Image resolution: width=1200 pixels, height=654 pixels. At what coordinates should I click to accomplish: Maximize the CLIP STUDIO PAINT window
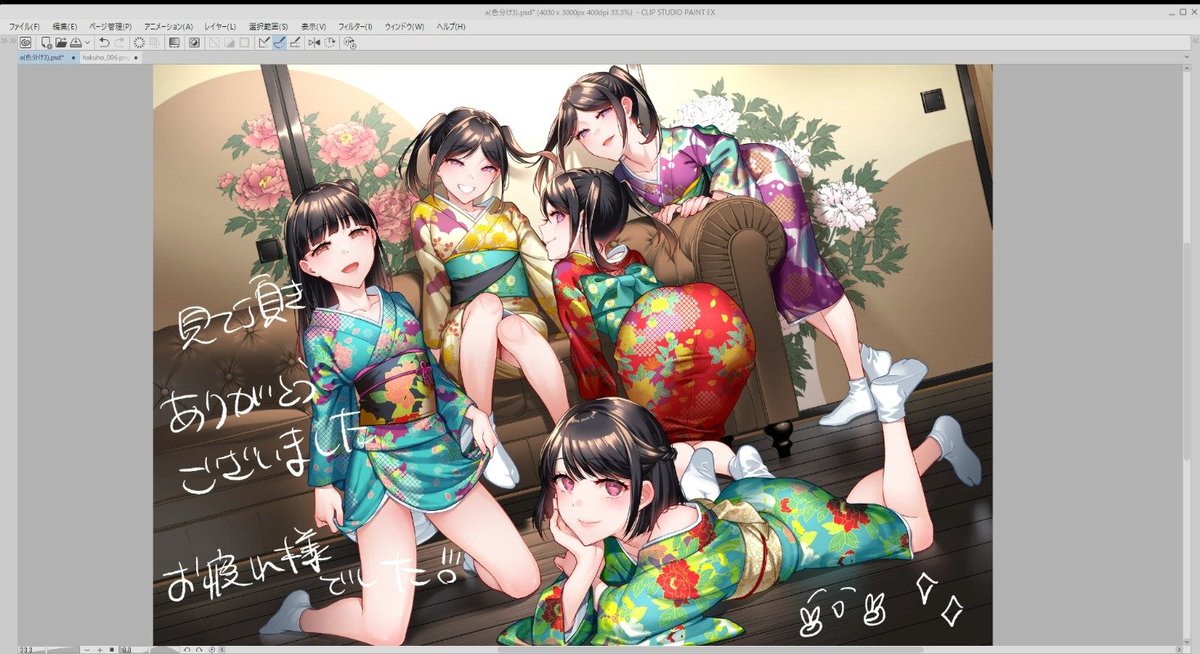point(1183,11)
